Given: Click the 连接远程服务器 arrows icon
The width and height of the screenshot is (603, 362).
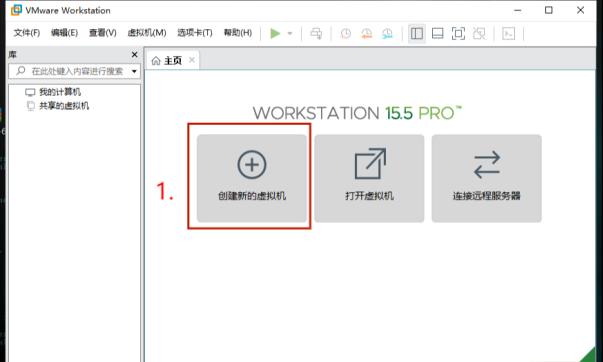Looking at the screenshot, I should click(x=487, y=165).
